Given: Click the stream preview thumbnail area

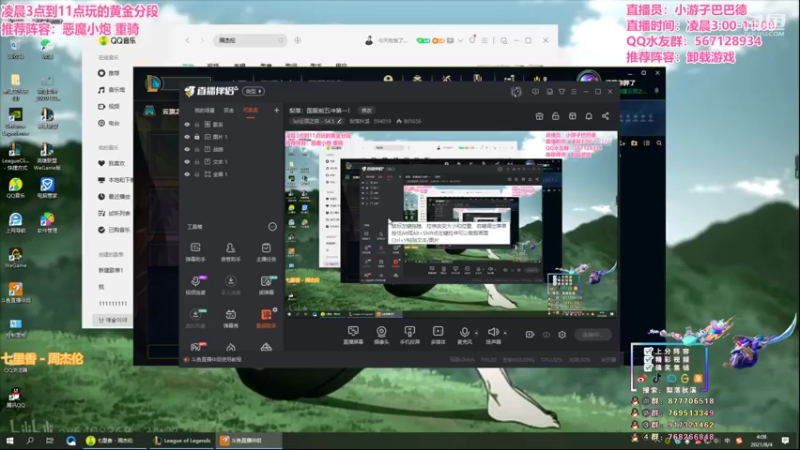Looking at the screenshot, I should (451, 224).
